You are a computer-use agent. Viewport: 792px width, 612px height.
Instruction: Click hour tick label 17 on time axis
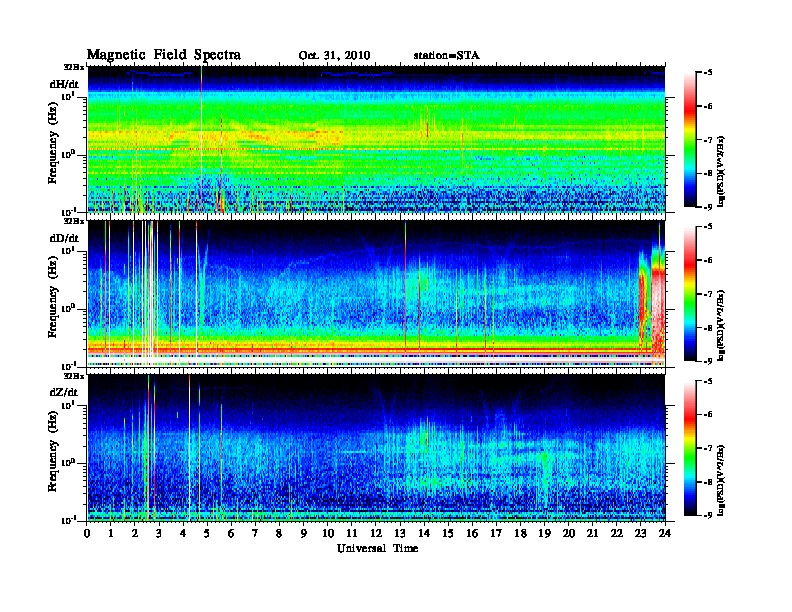(x=497, y=533)
